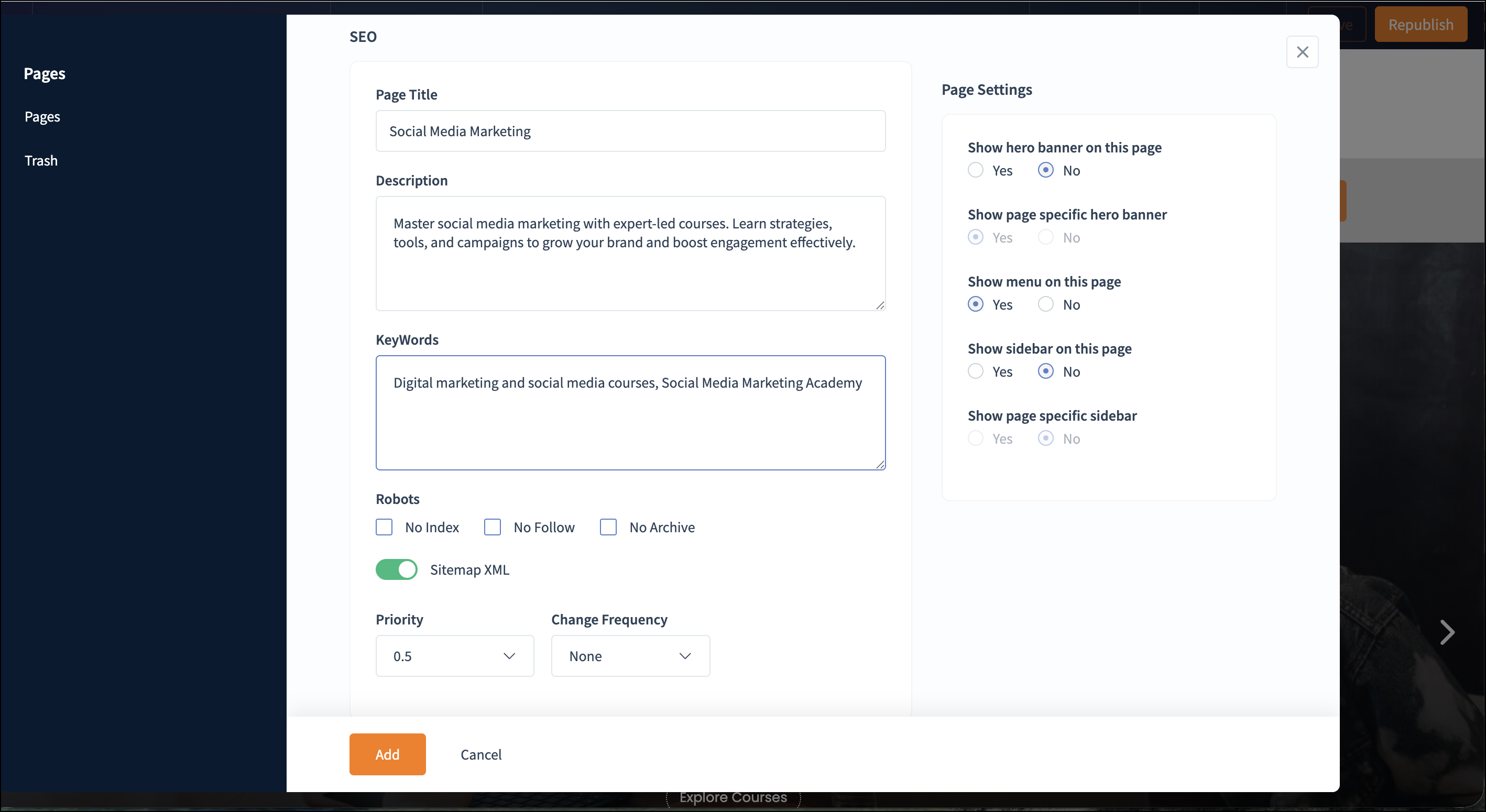Select Yes for show hero banner
Image resolution: width=1486 pixels, height=812 pixels.
tap(976, 170)
